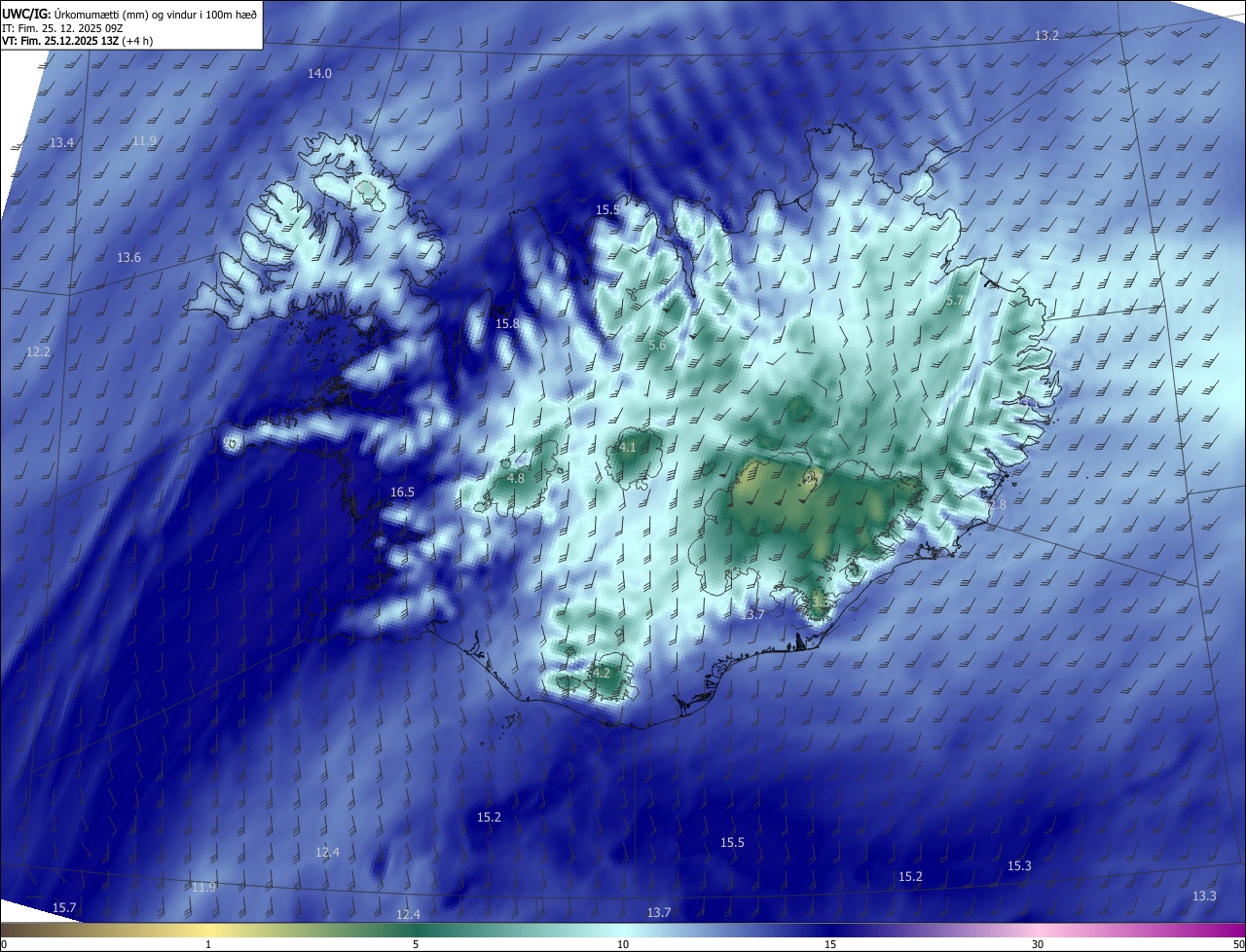
Task: Click the '4.1' value label on the glacier
Action: pyautogui.click(x=628, y=448)
